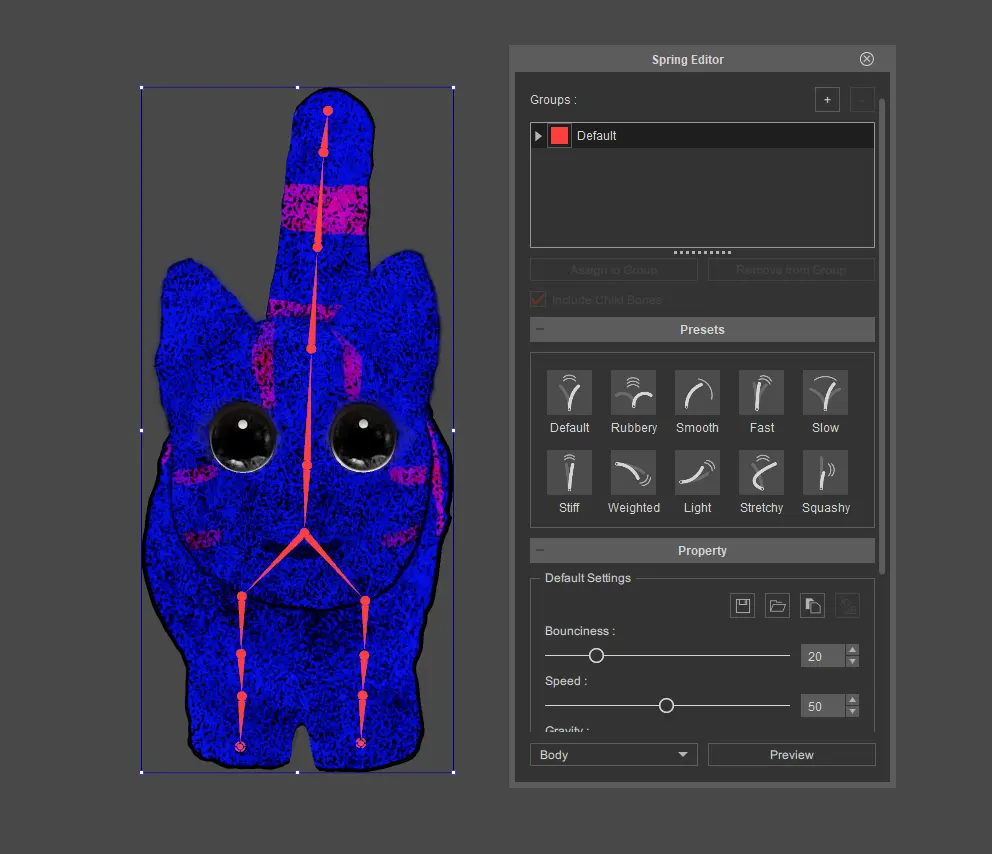The height and width of the screenshot is (854, 992).
Task: Click the cat's left eye
Action: 243,438
